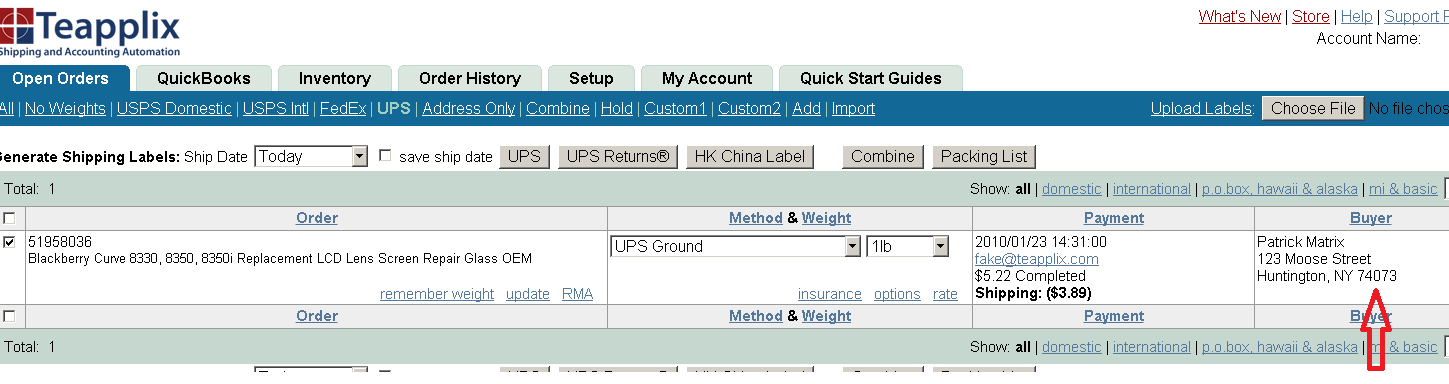1449x384 pixels.
Task: Click the rate link
Action: coord(945,294)
